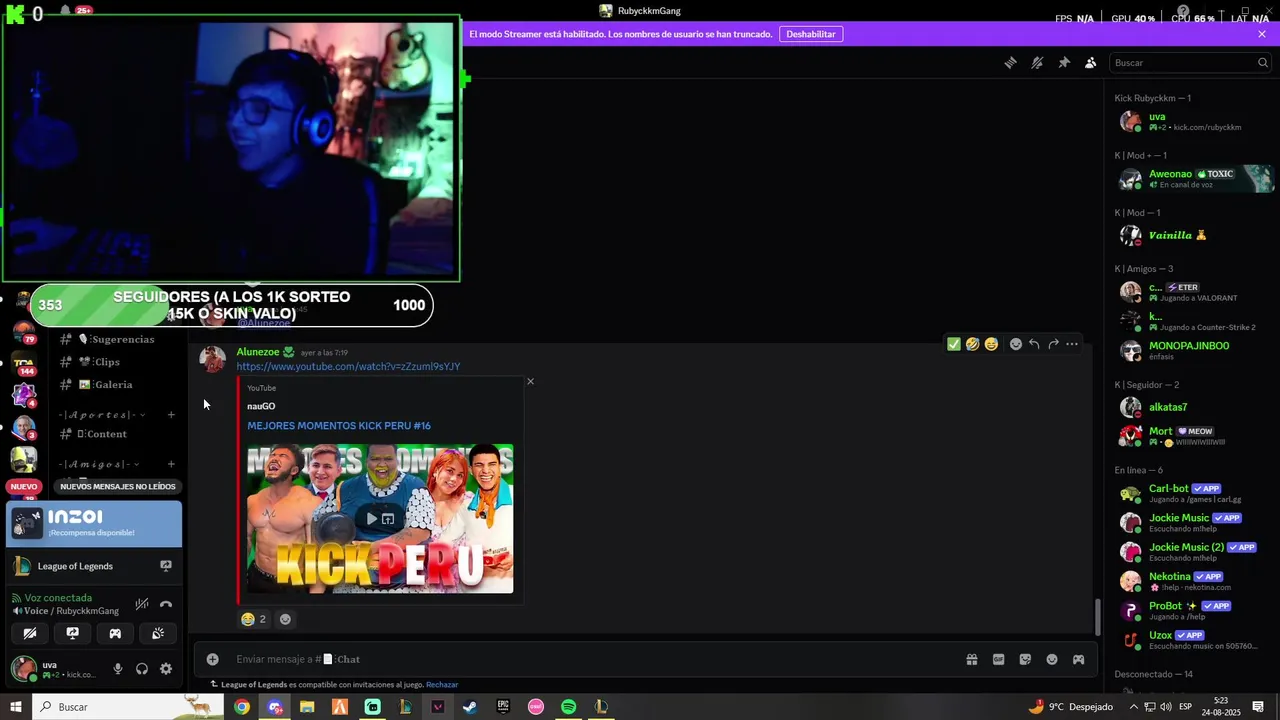Add rolling-laughing emoji reaction to message
This screenshot has width=1280, height=720.
coord(972,344)
